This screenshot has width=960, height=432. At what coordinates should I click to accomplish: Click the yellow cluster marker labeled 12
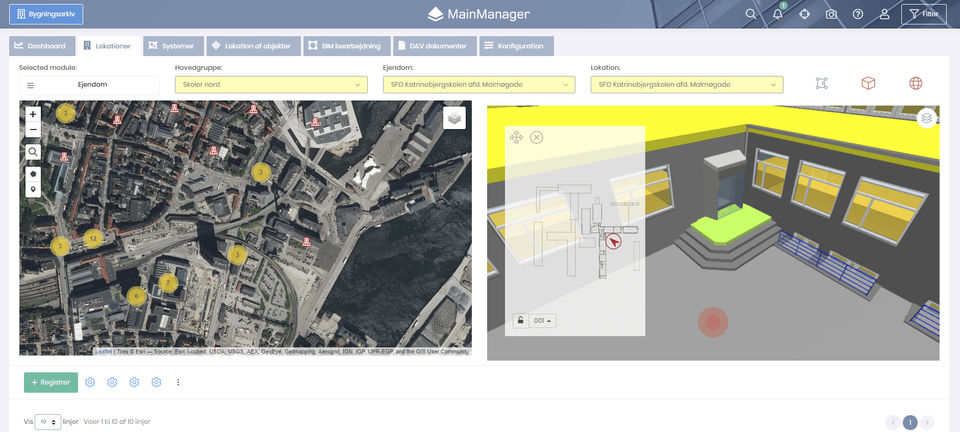93,238
